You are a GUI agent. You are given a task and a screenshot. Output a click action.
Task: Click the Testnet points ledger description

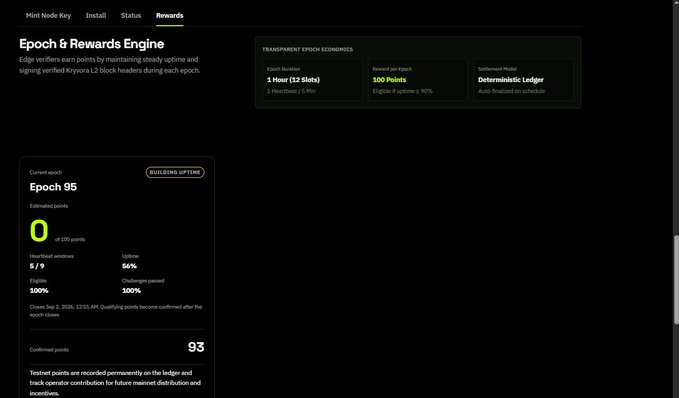pyautogui.click(x=115, y=383)
